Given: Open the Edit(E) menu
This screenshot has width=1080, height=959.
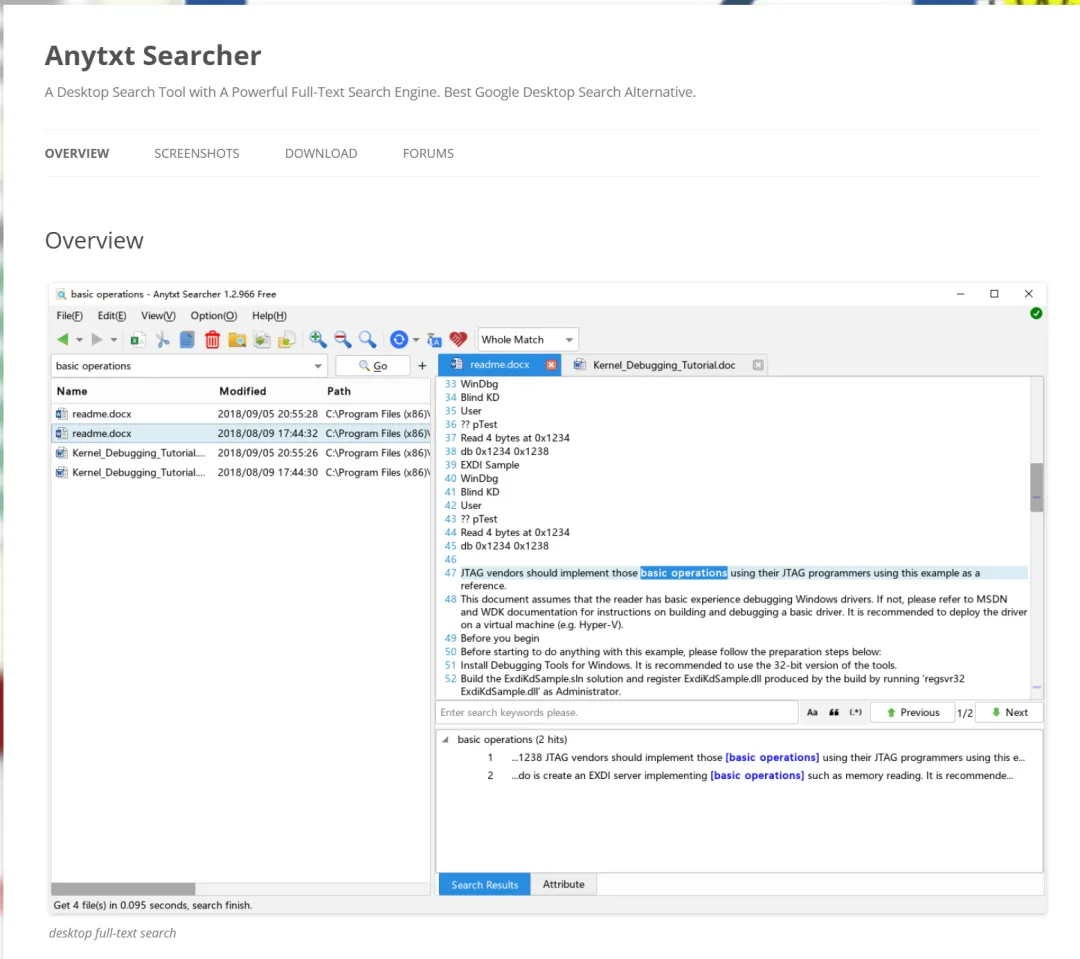Looking at the screenshot, I should [x=112, y=316].
